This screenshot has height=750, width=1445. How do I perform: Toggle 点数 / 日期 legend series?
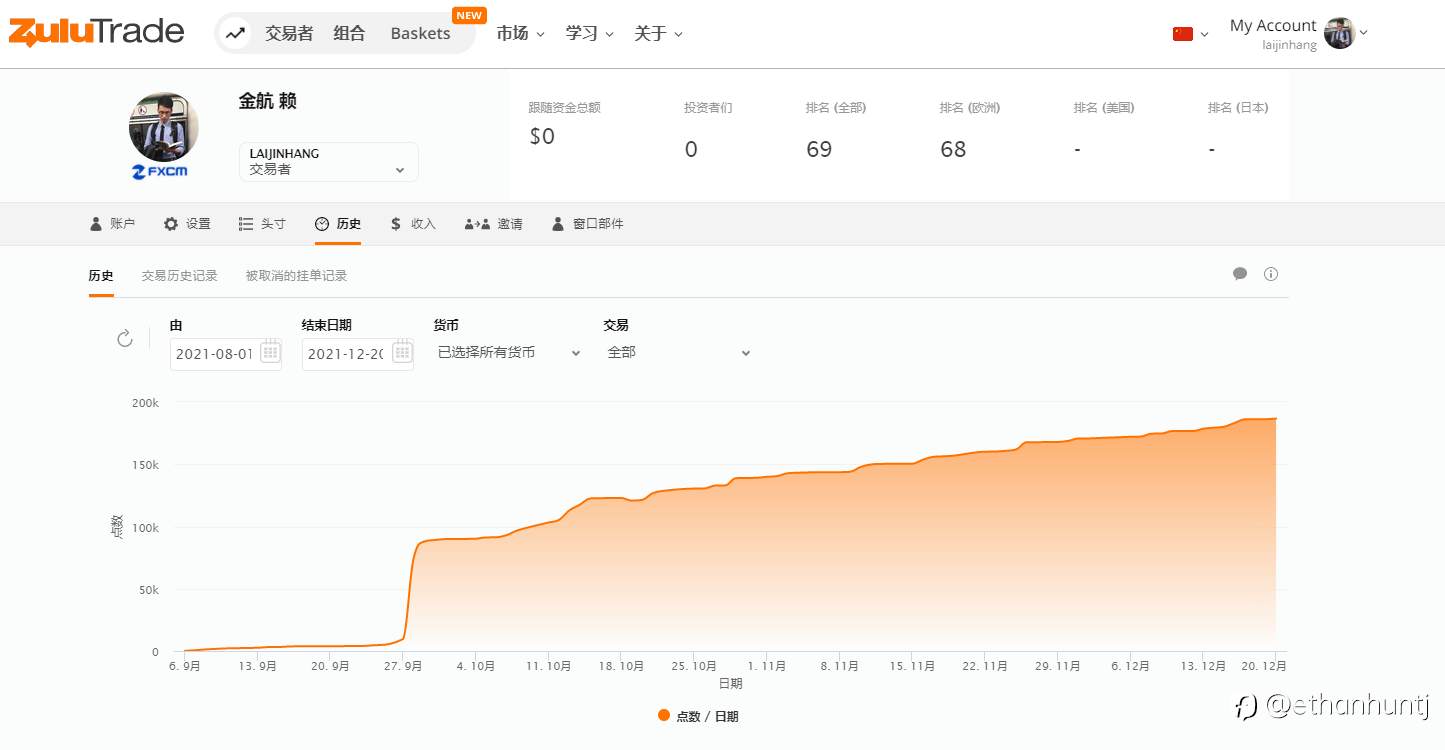click(698, 716)
